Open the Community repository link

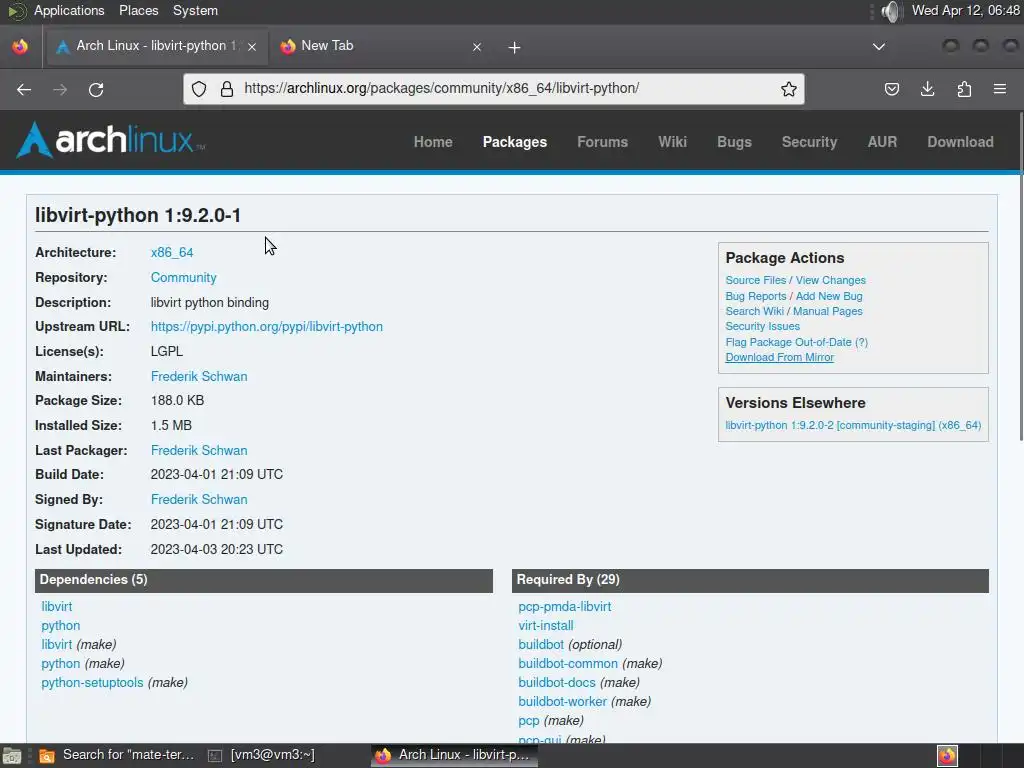pyautogui.click(x=184, y=278)
